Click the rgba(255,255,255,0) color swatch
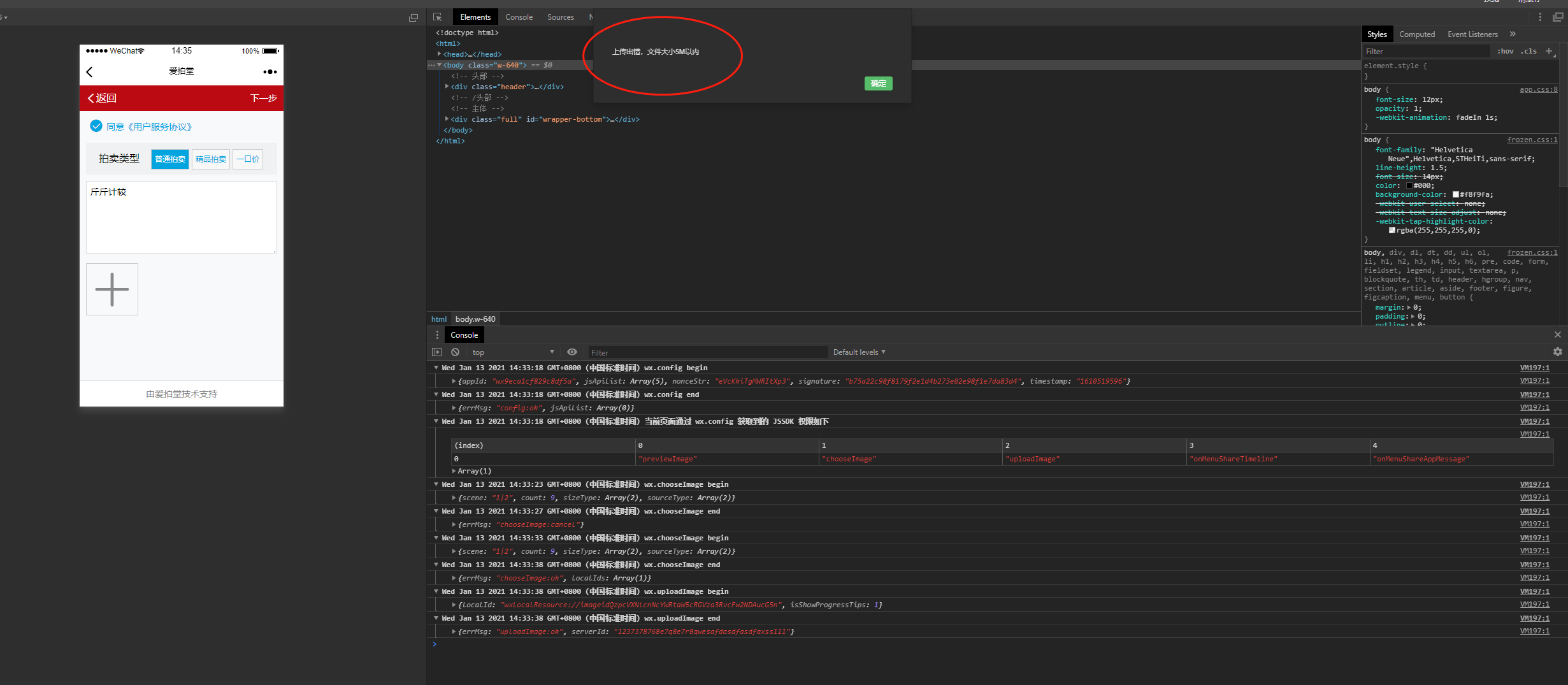The width and height of the screenshot is (1568, 685). coord(1392,230)
